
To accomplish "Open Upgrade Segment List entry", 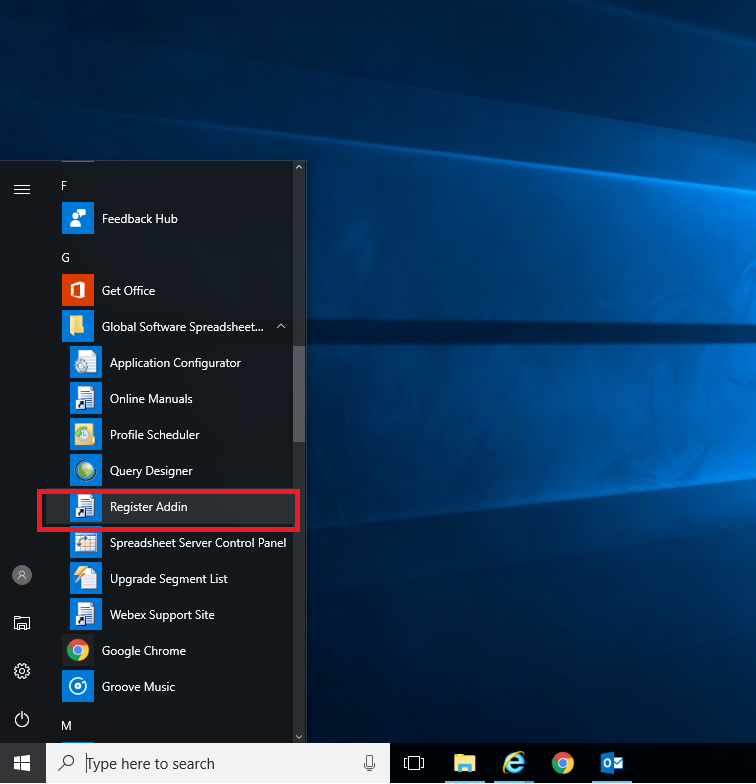I will click(x=168, y=579).
